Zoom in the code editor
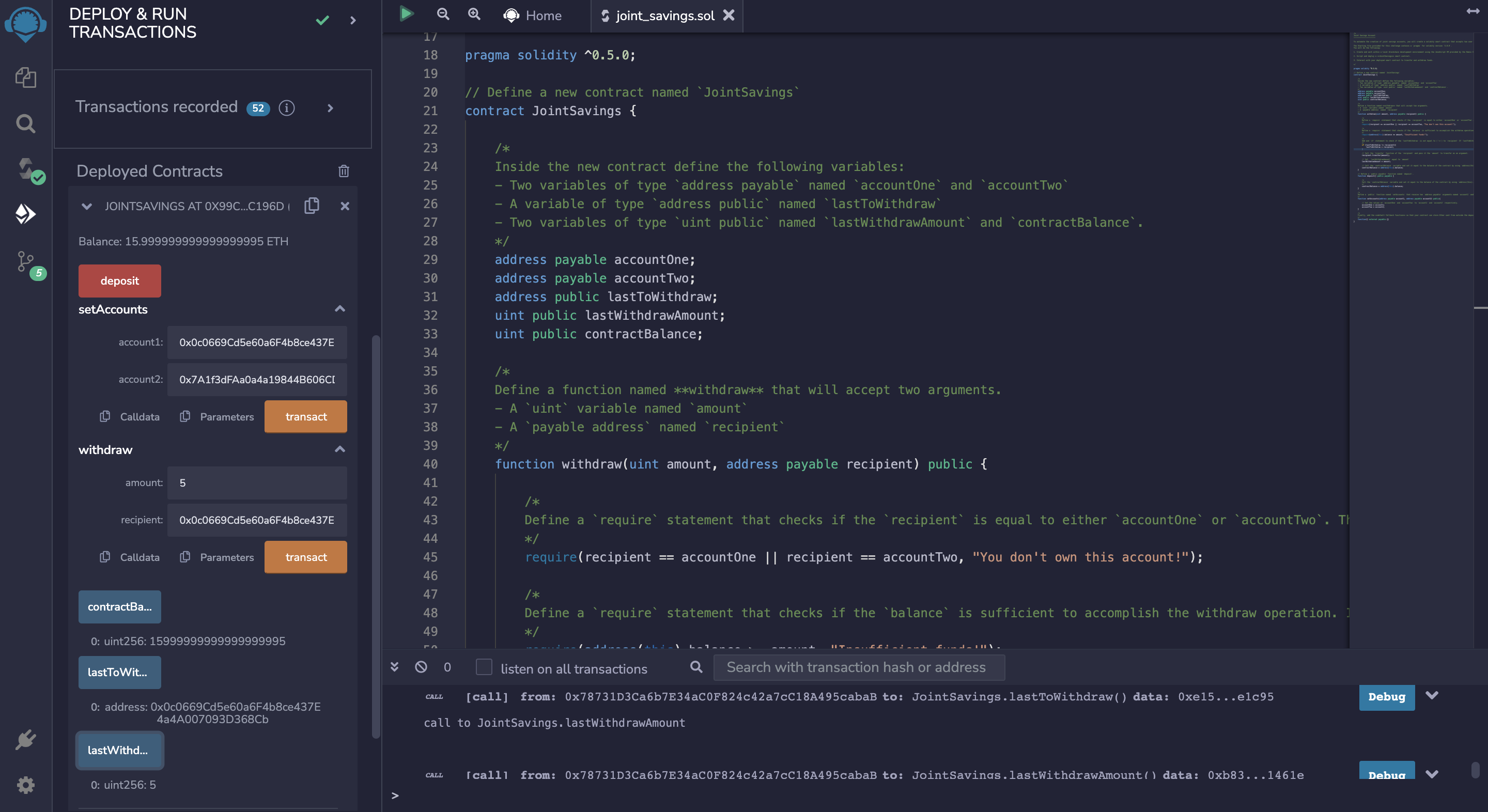1488x812 pixels. tap(474, 14)
